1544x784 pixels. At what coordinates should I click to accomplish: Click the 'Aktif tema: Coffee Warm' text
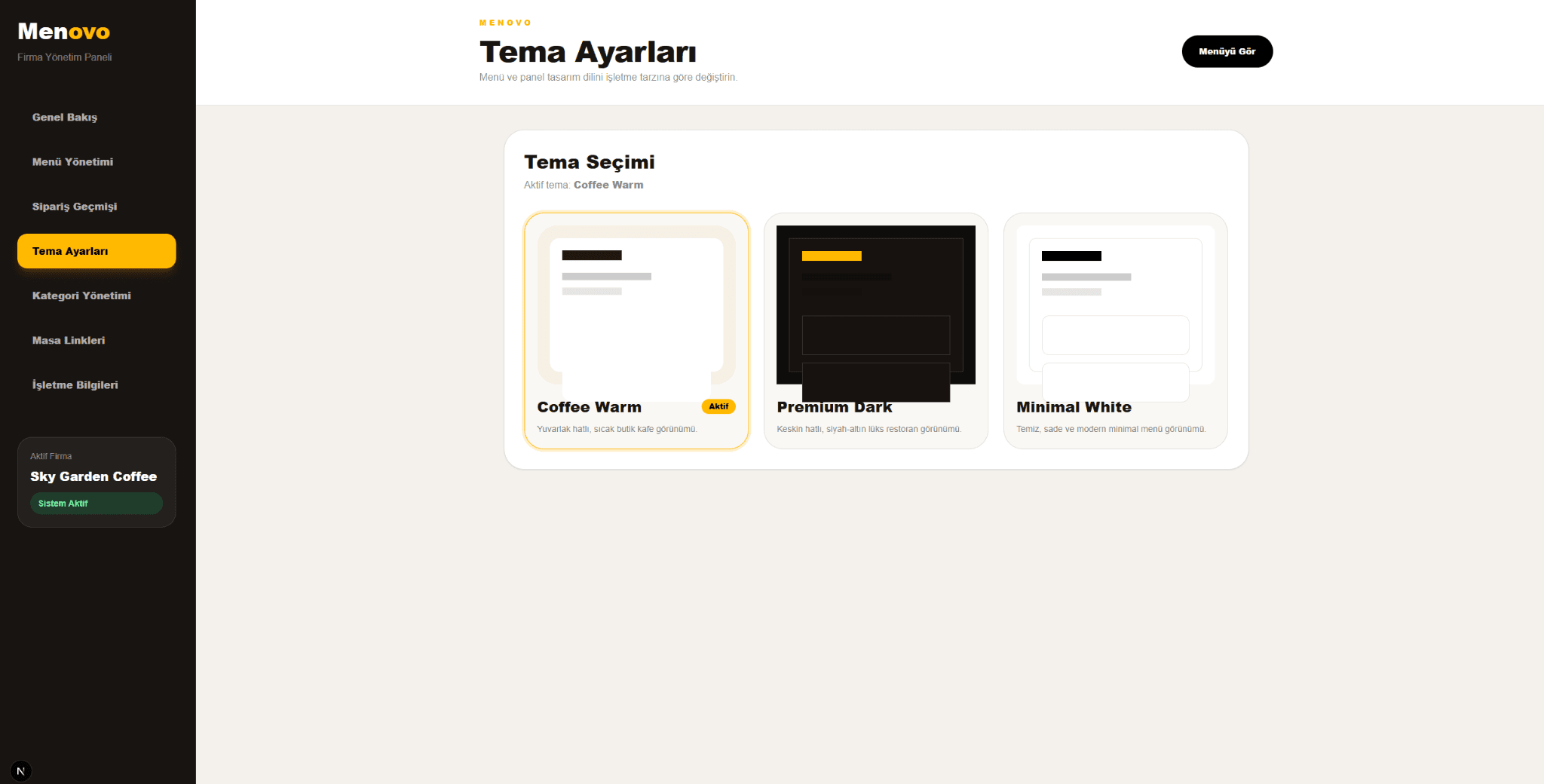[584, 185]
